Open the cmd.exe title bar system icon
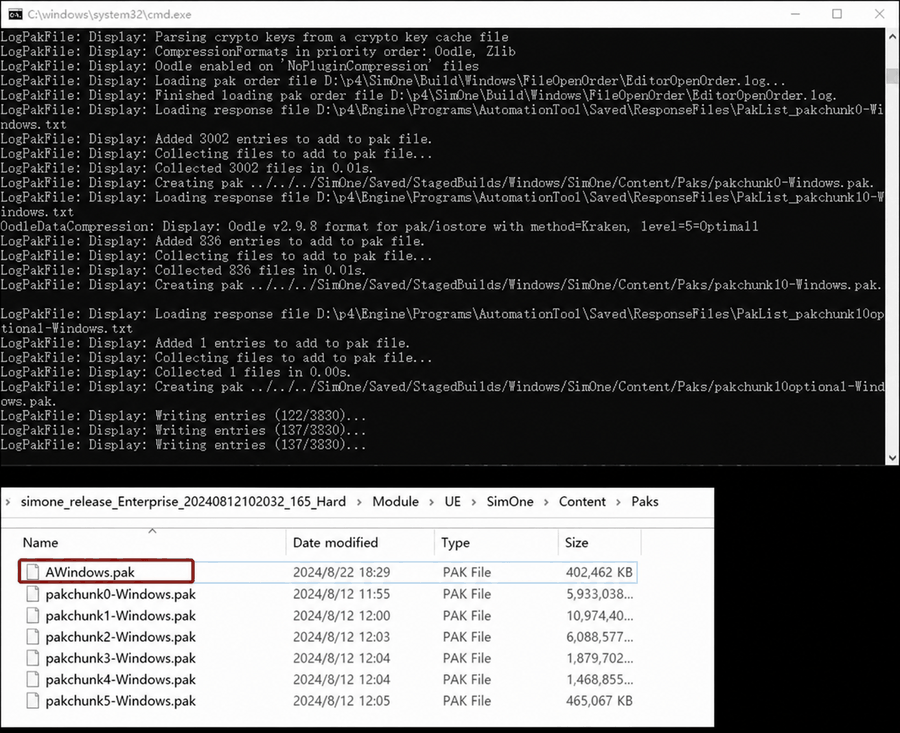This screenshot has width=900, height=733. point(15,14)
